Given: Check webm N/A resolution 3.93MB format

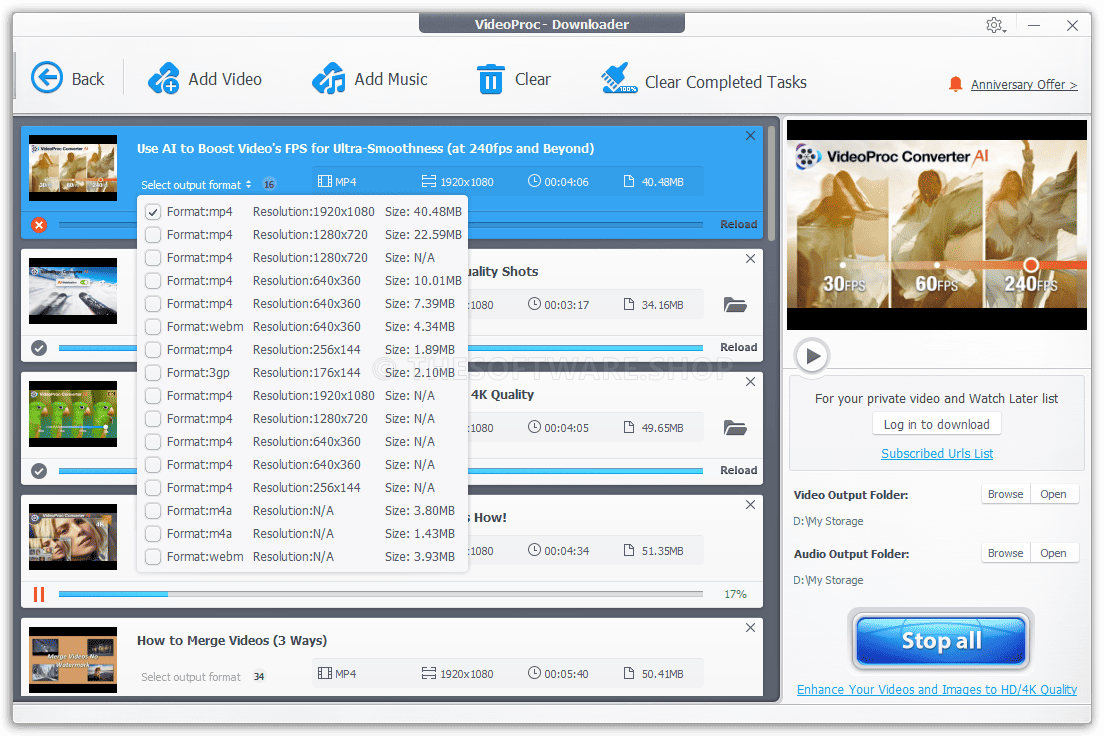Looking at the screenshot, I should click(x=153, y=557).
